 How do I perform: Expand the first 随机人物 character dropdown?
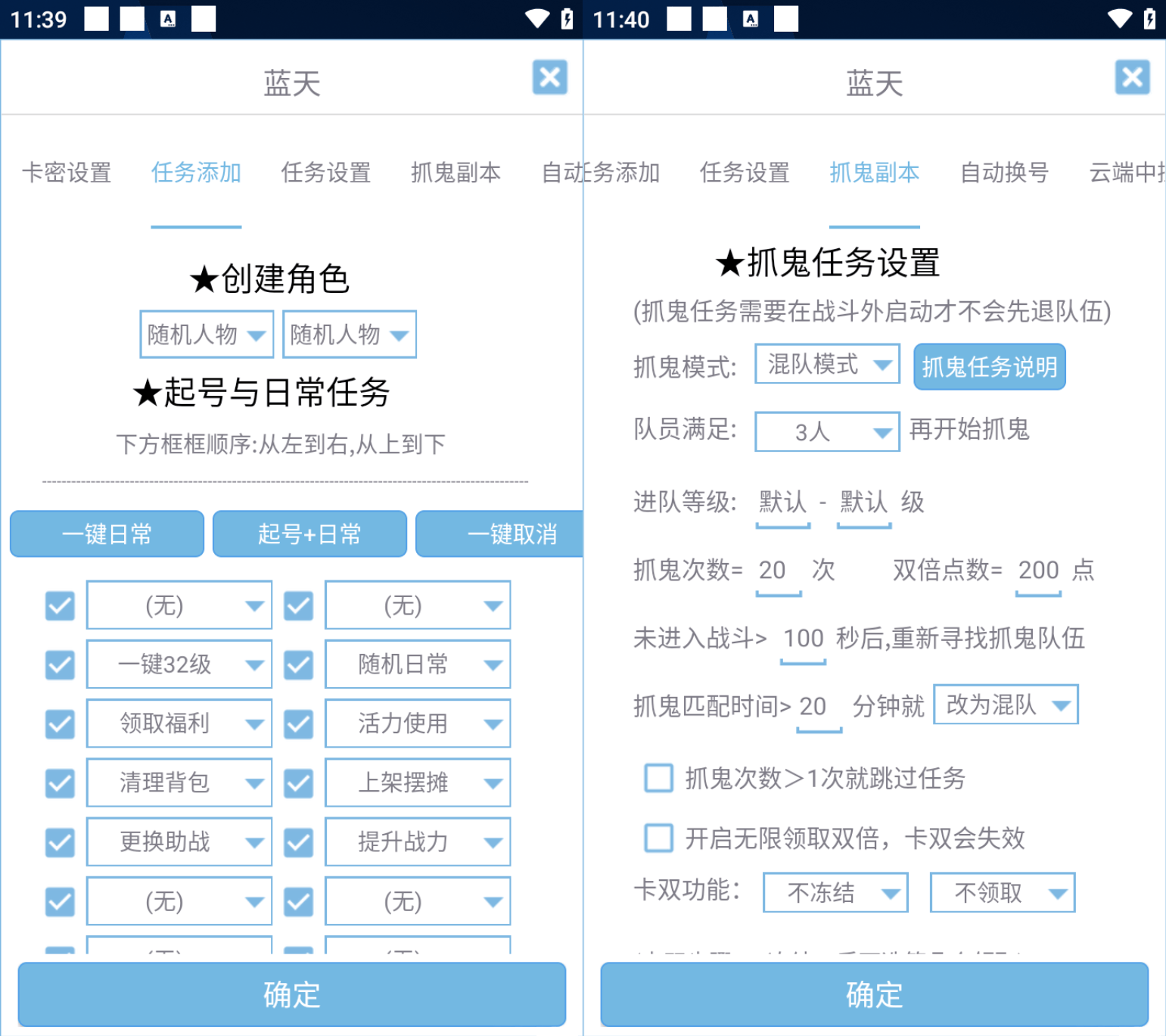click(x=206, y=334)
